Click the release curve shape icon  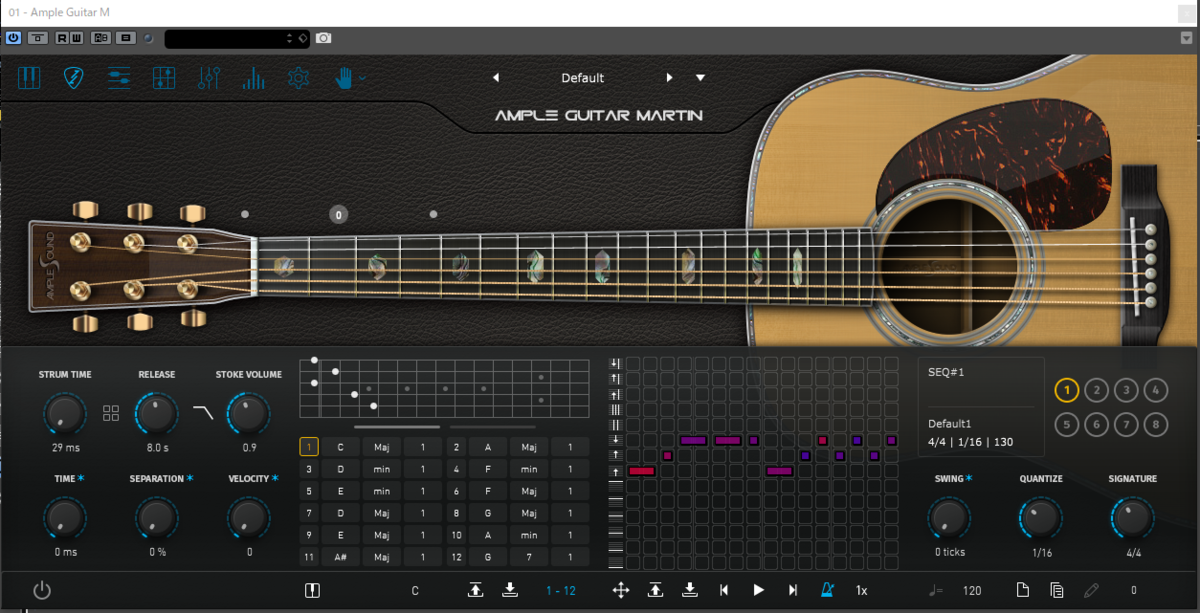click(x=203, y=412)
